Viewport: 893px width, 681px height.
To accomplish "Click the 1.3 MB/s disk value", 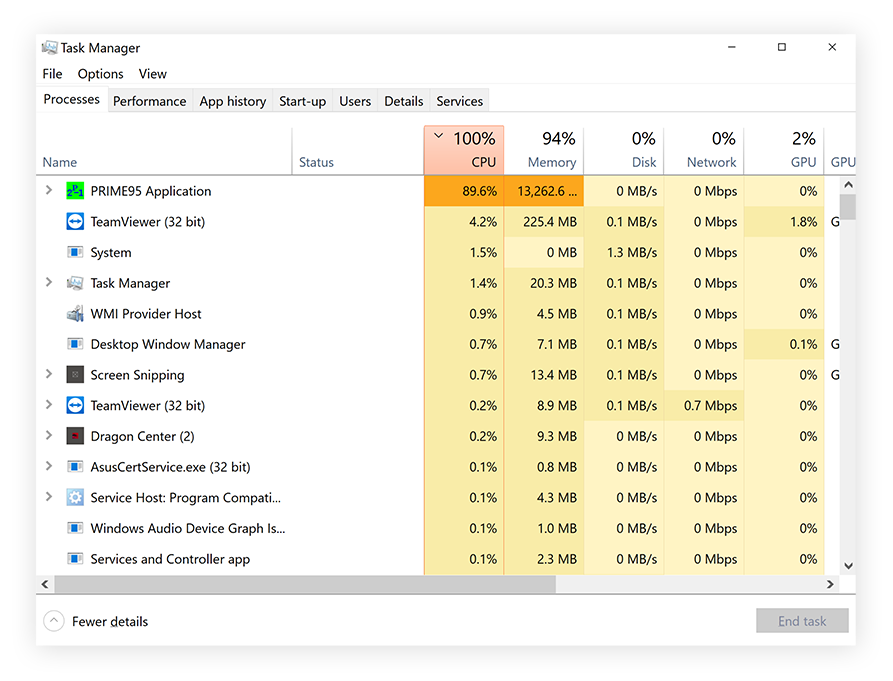I will tap(632, 253).
